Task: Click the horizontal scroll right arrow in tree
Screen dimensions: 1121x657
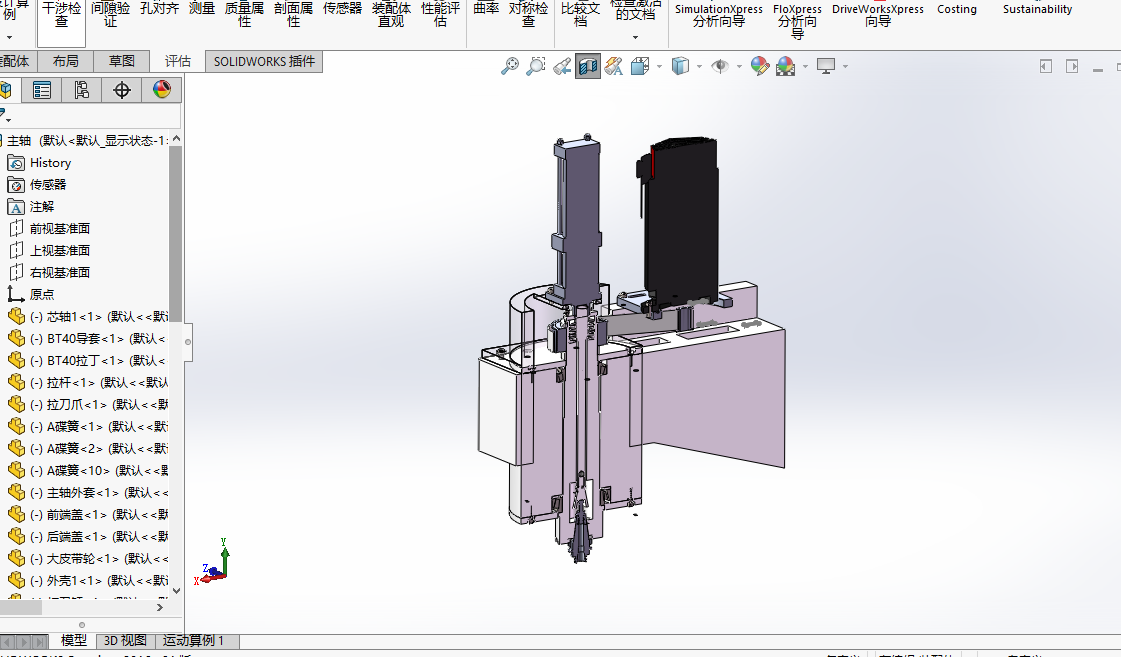Action: [x=160, y=607]
